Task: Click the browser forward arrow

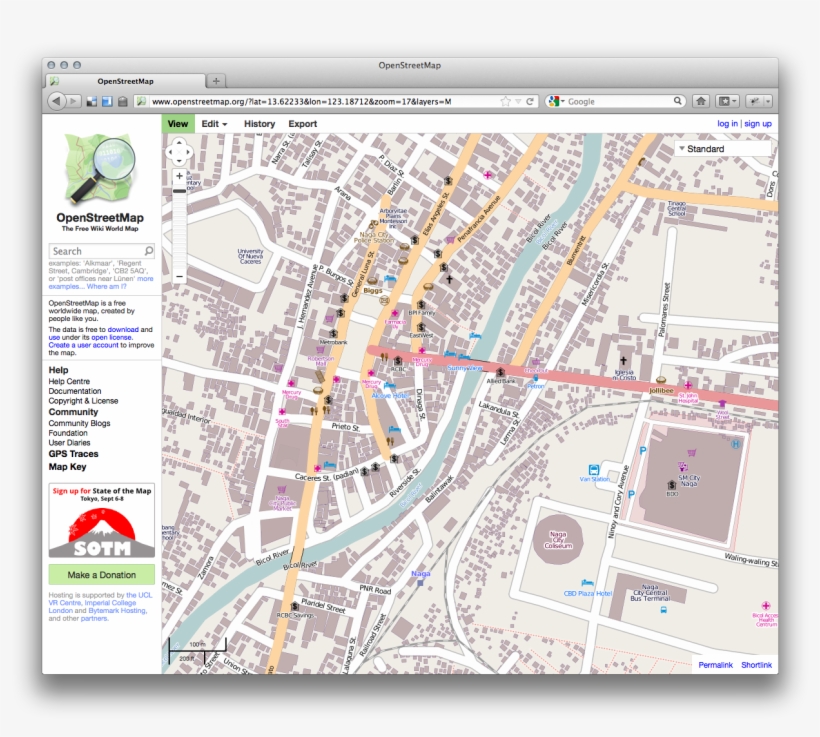Action: click(74, 101)
